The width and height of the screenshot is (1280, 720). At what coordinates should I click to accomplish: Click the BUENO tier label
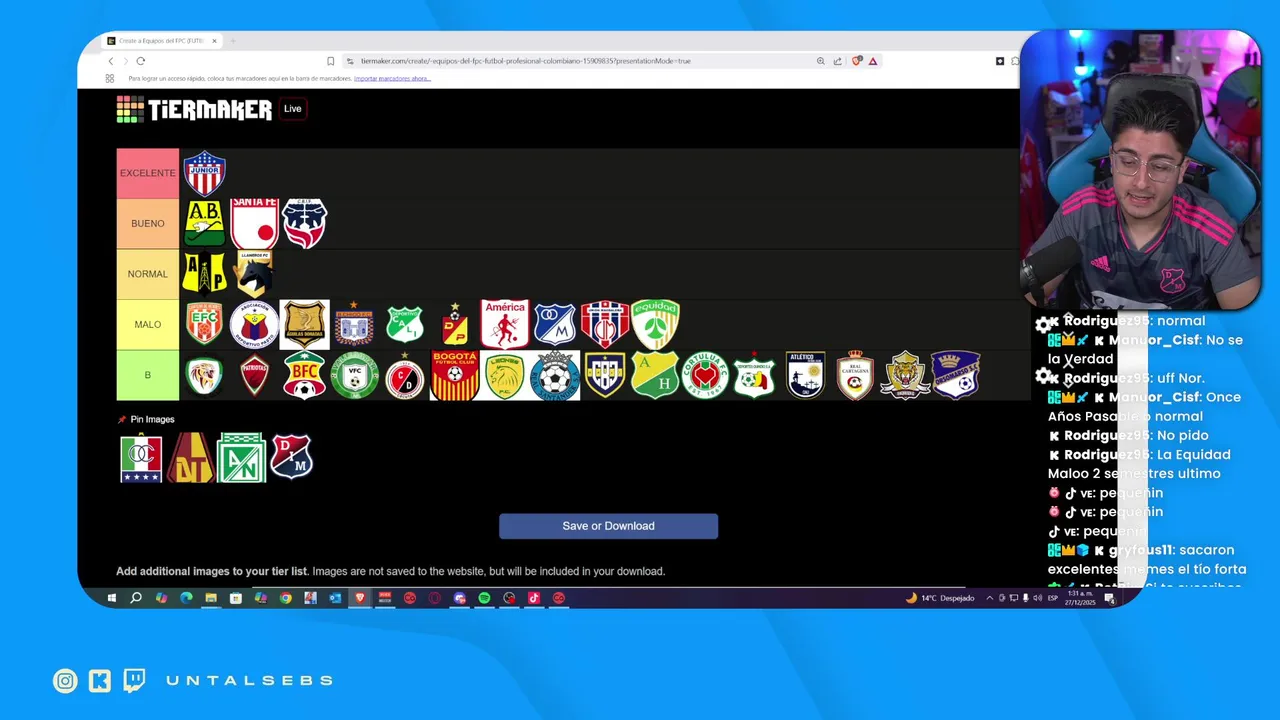[148, 223]
